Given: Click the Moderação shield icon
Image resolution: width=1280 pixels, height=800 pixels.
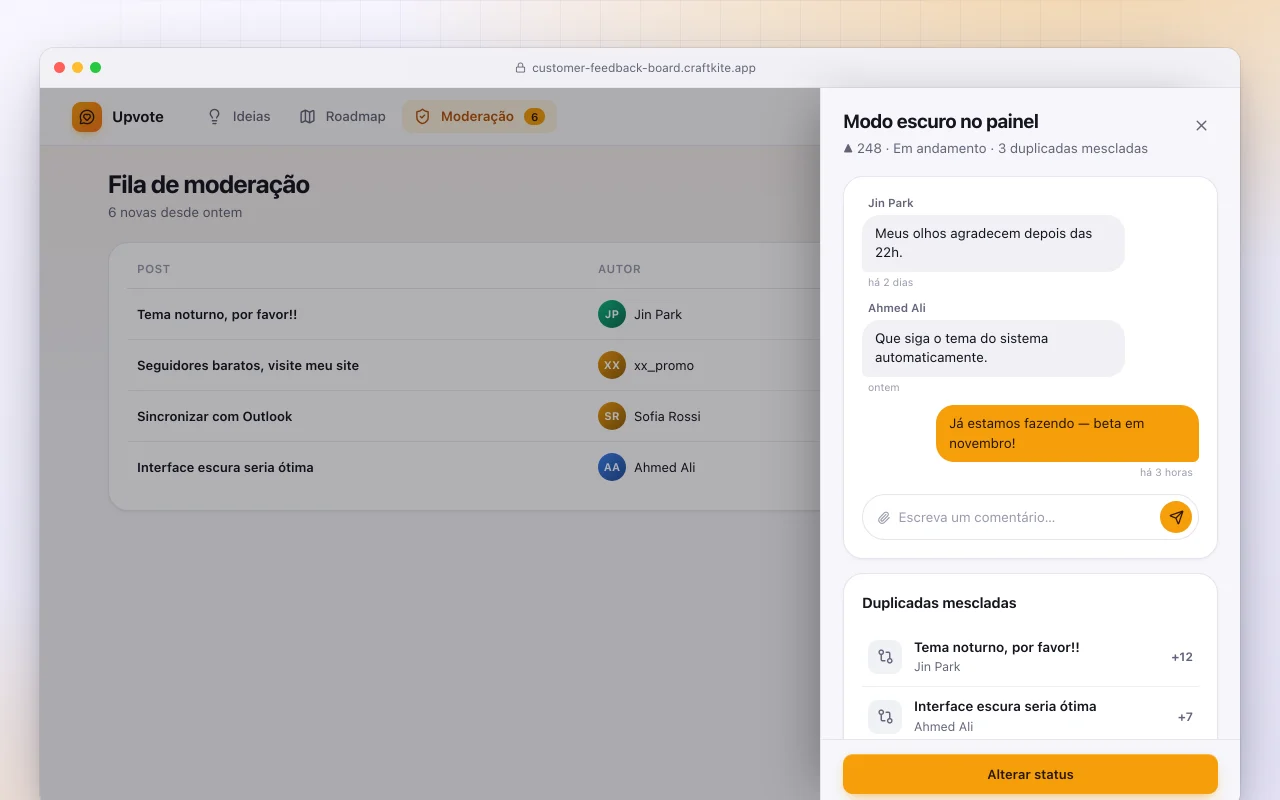Looking at the screenshot, I should point(422,117).
